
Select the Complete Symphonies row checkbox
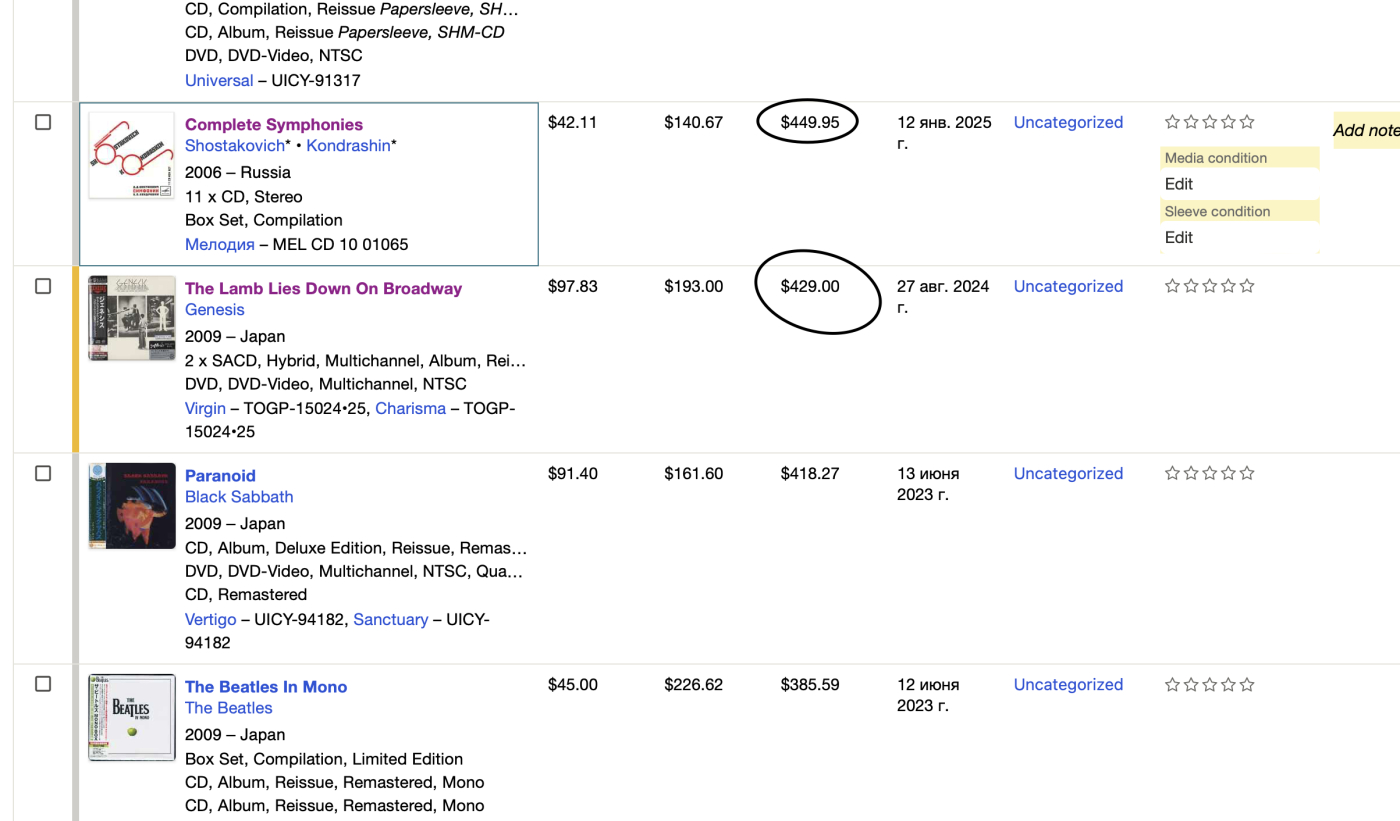pyautogui.click(x=43, y=122)
